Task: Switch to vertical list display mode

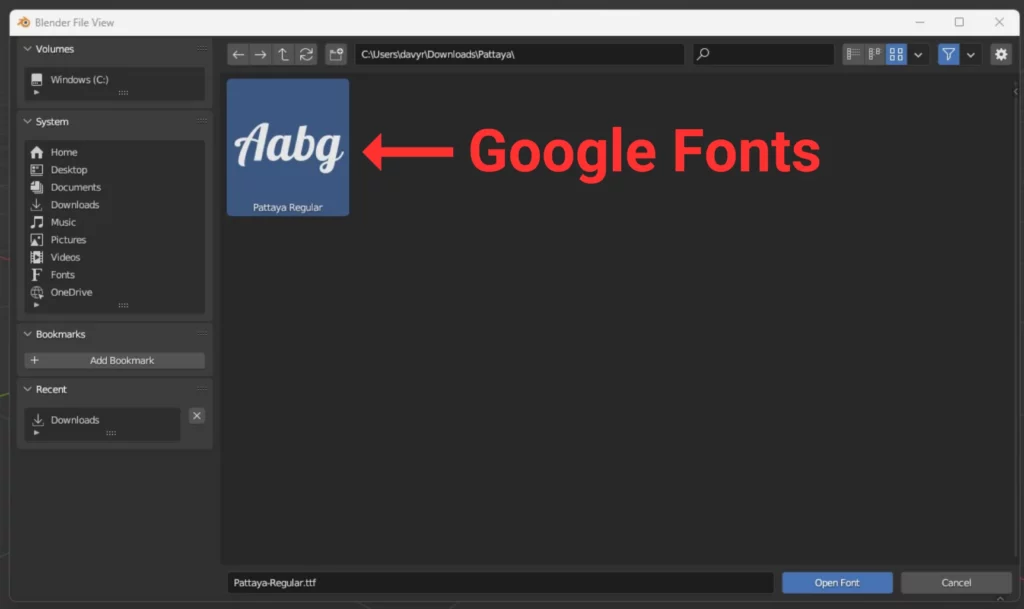Action: tap(853, 54)
